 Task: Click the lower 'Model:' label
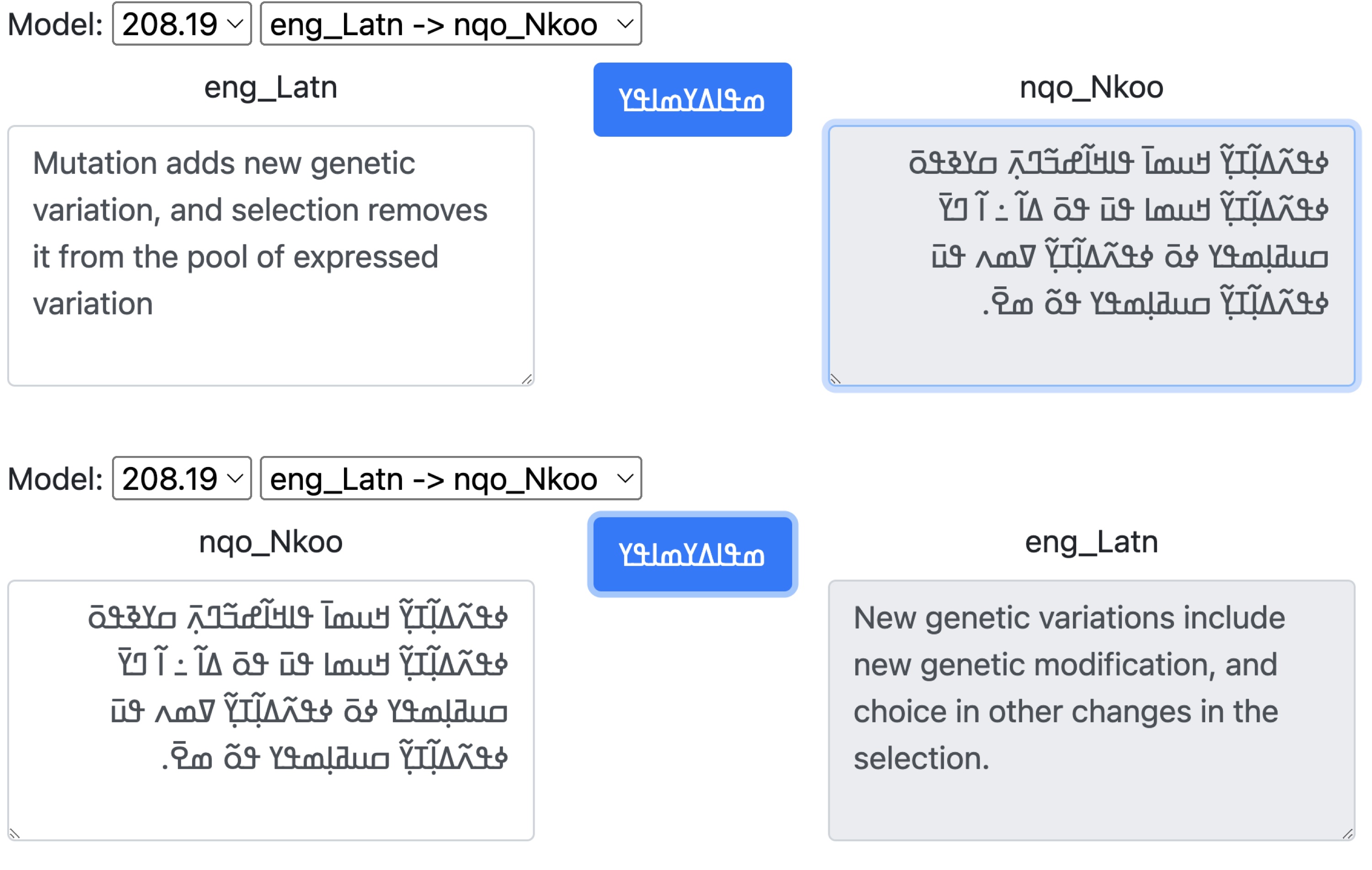(55, 478)
